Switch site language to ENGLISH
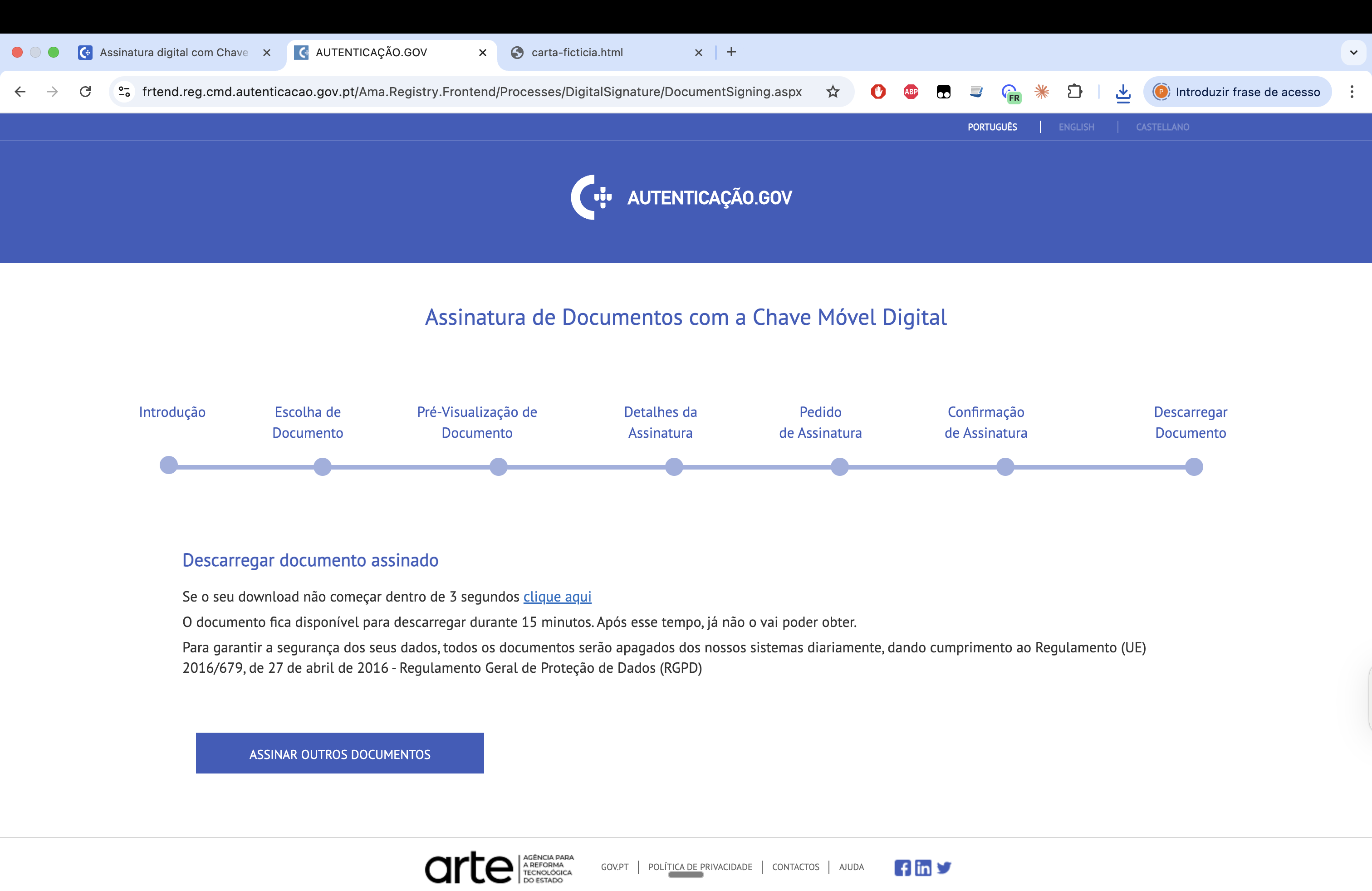Viewport: 1372px width, 891px height. tap(1076, 127)
